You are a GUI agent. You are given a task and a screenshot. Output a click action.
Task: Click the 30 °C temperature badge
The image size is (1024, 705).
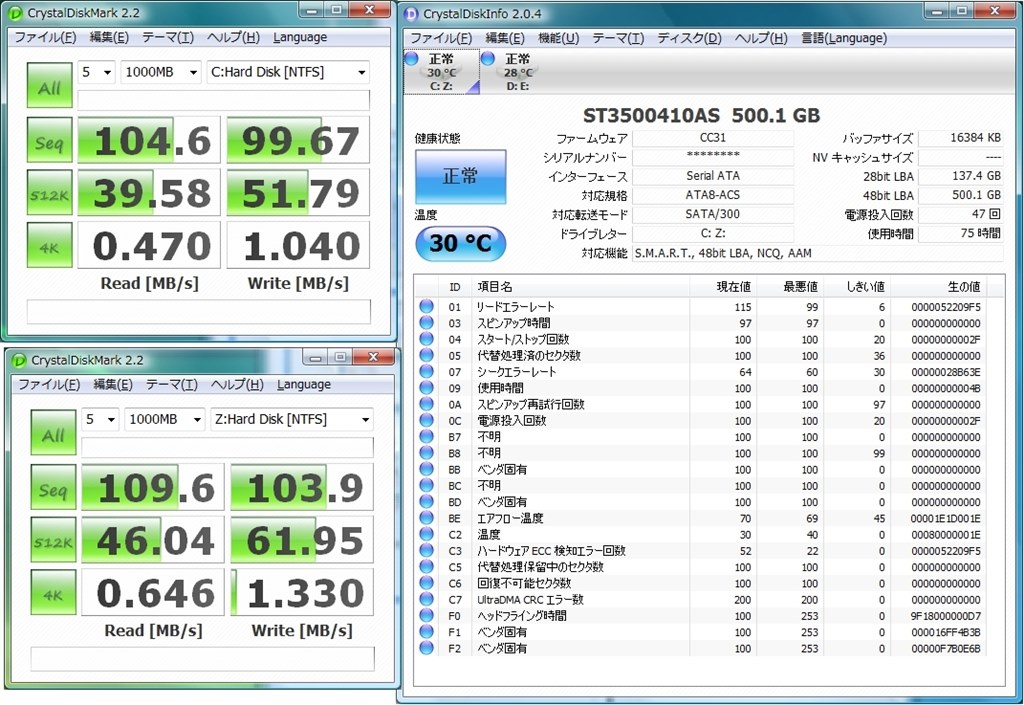click(x=460, y=243)
